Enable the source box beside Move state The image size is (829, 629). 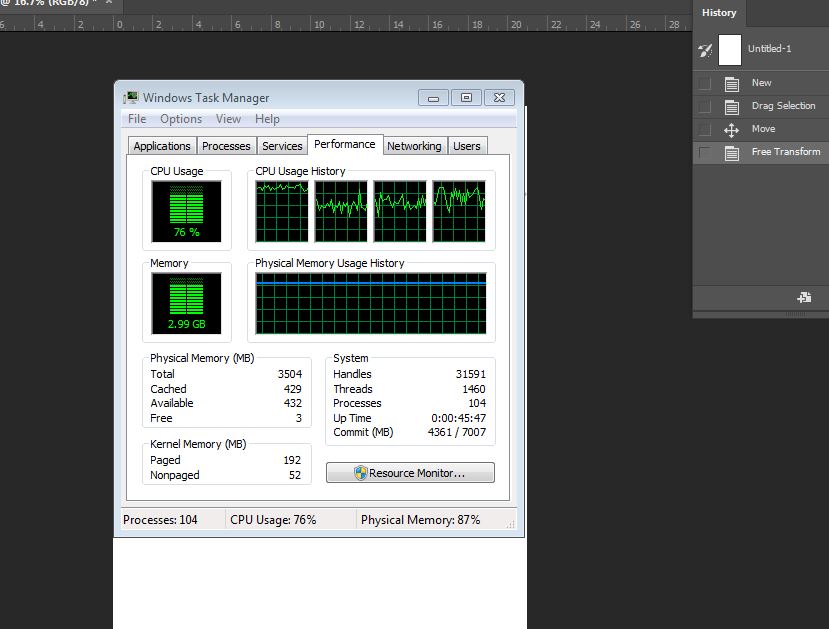pyautogui.click(x=705, y=130)
